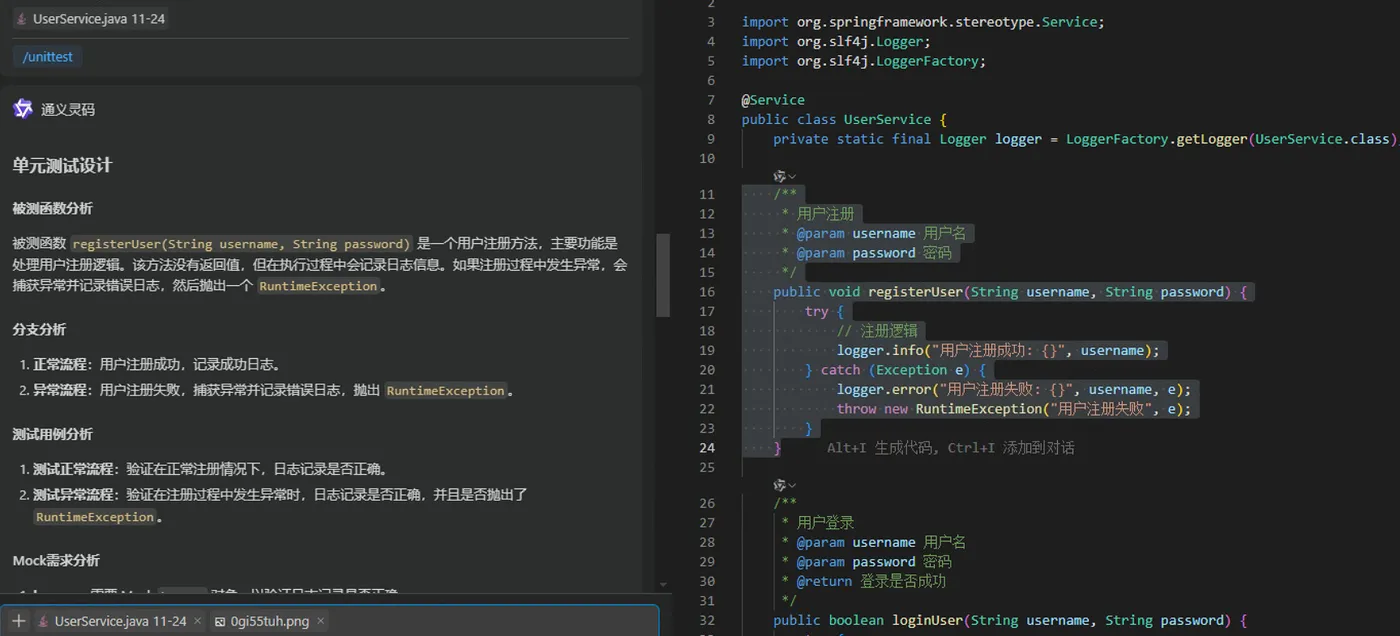This screenshot has height=636, width=1400.
Task: Select the /unittest command tag
Action: click(49, 57)
